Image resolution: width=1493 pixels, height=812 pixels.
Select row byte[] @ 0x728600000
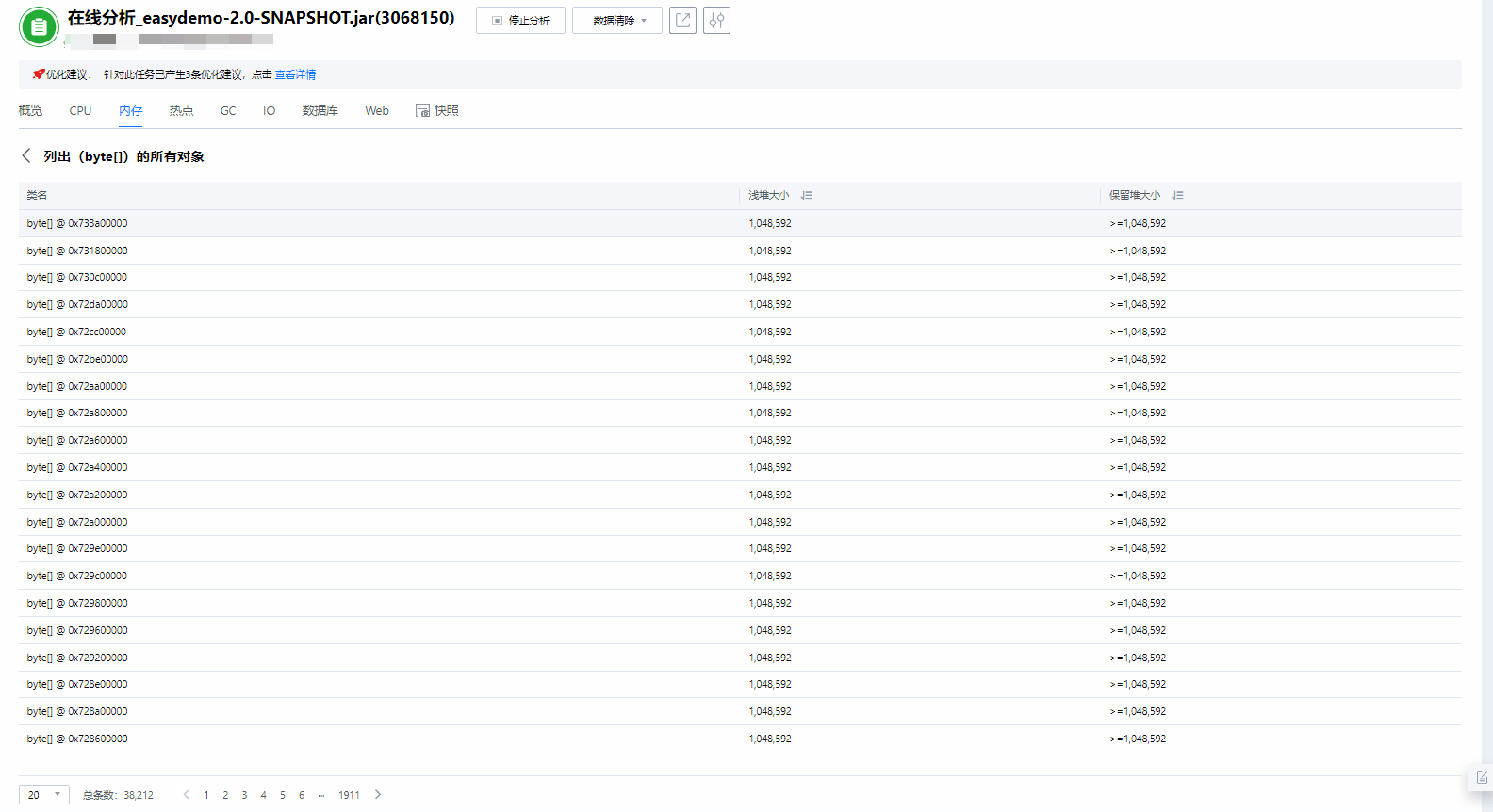click(x=740, y=739)
